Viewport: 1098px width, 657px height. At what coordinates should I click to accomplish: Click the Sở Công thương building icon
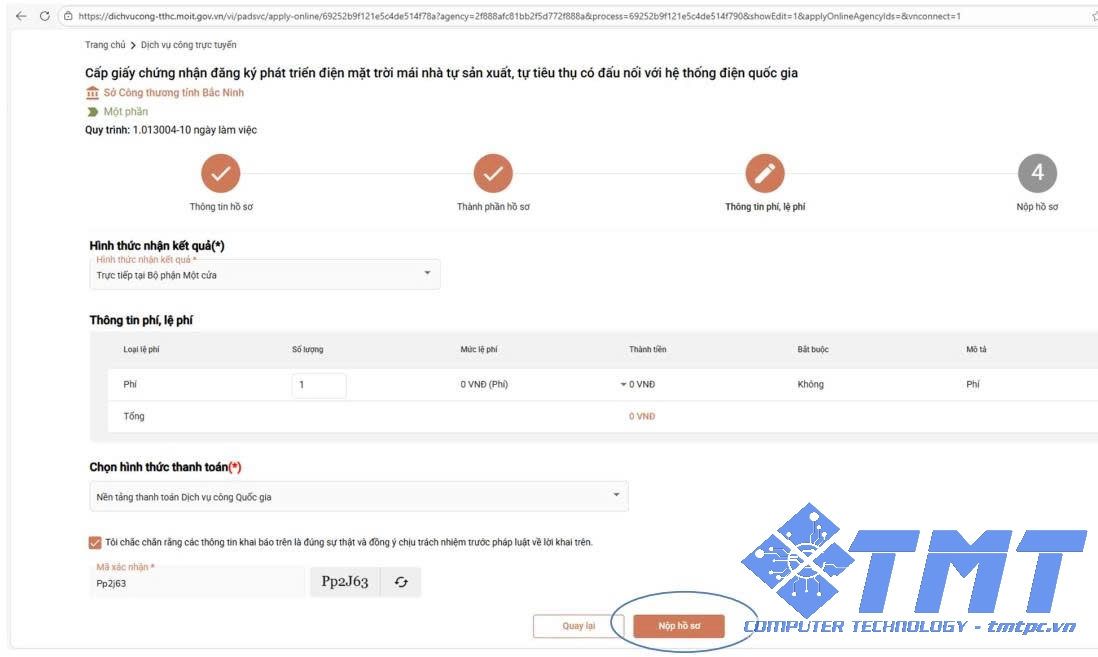(x=93, y=93)
